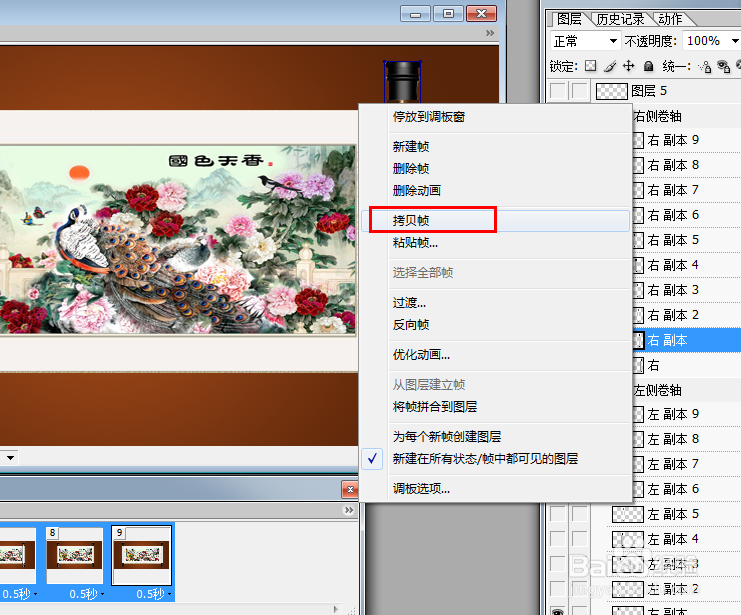Toggle link box of 左 副本 5
741x615 pixels.
point(580,513)
